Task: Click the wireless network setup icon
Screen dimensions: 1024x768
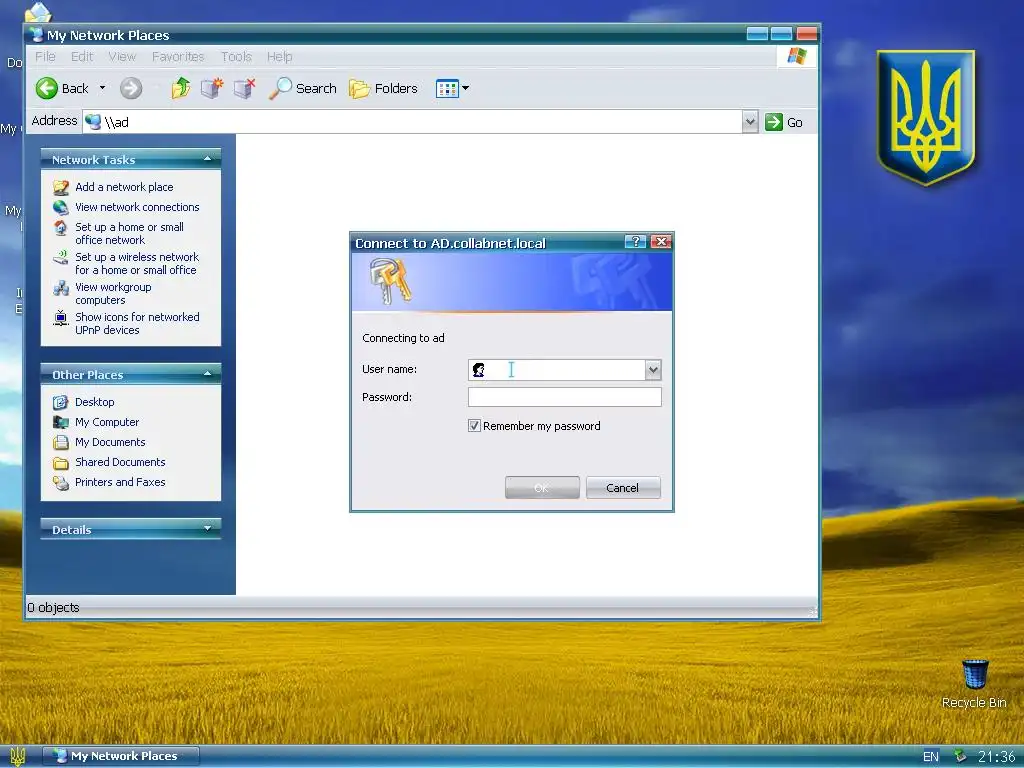Action: coord(61,258)
